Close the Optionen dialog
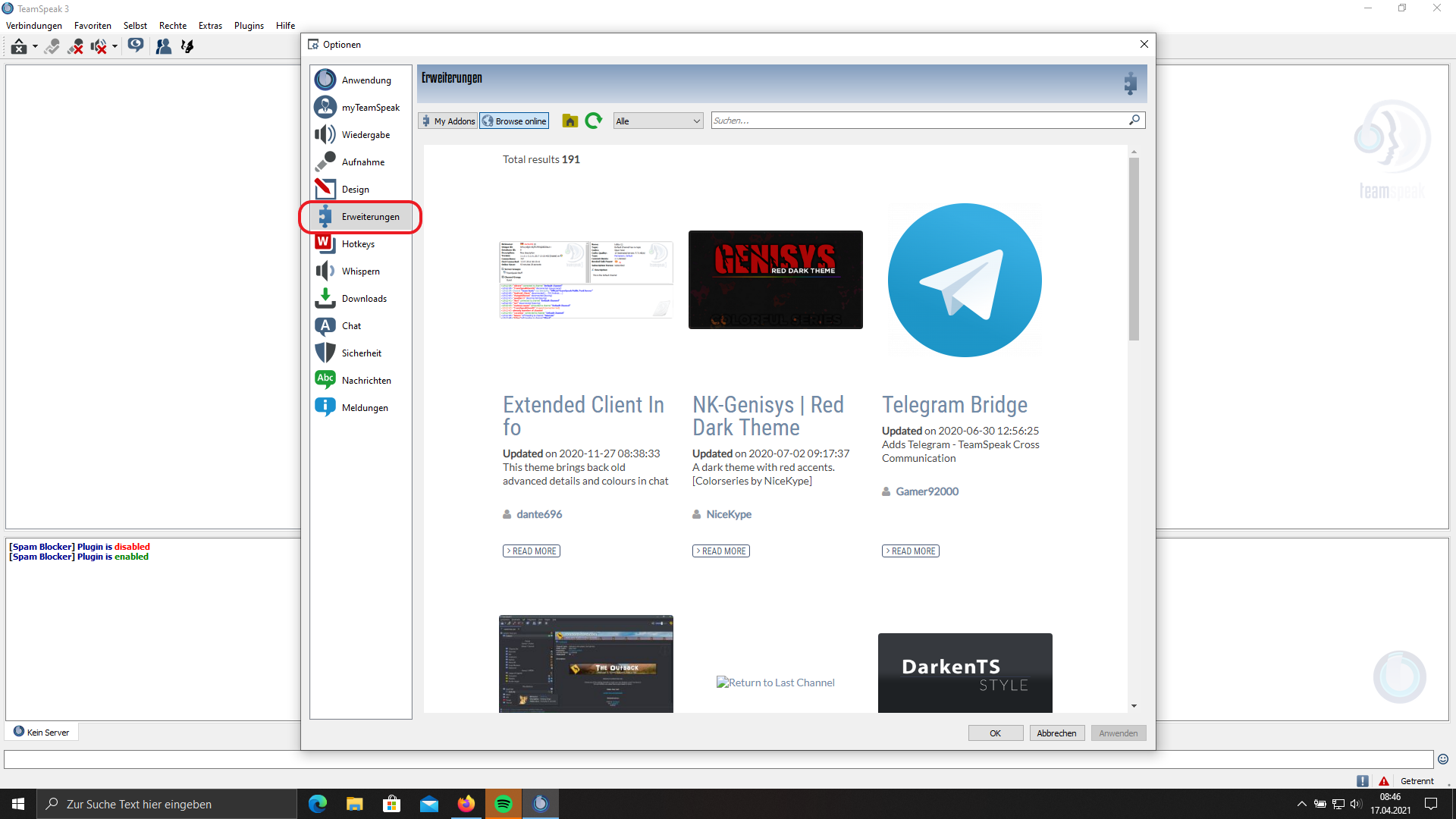1456x819 pixels. (1144, 44)
